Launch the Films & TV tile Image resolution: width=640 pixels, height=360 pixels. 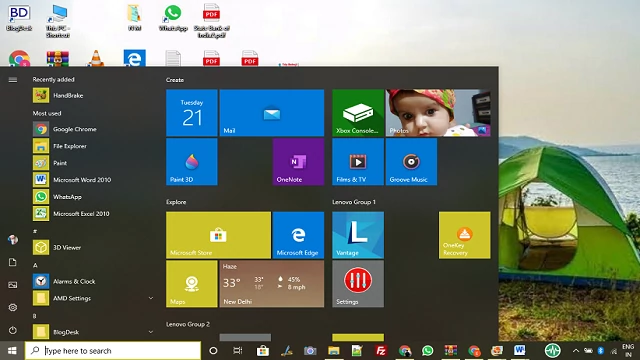point(358,162)
